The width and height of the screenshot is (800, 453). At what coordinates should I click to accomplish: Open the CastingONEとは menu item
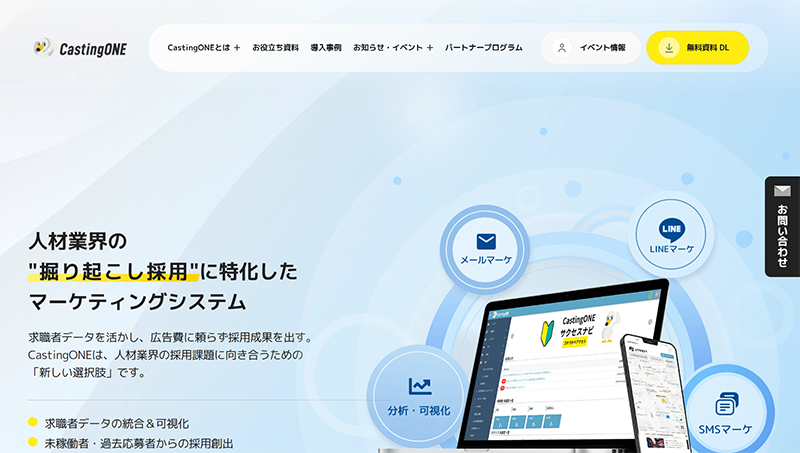click(x=199, y=47)
